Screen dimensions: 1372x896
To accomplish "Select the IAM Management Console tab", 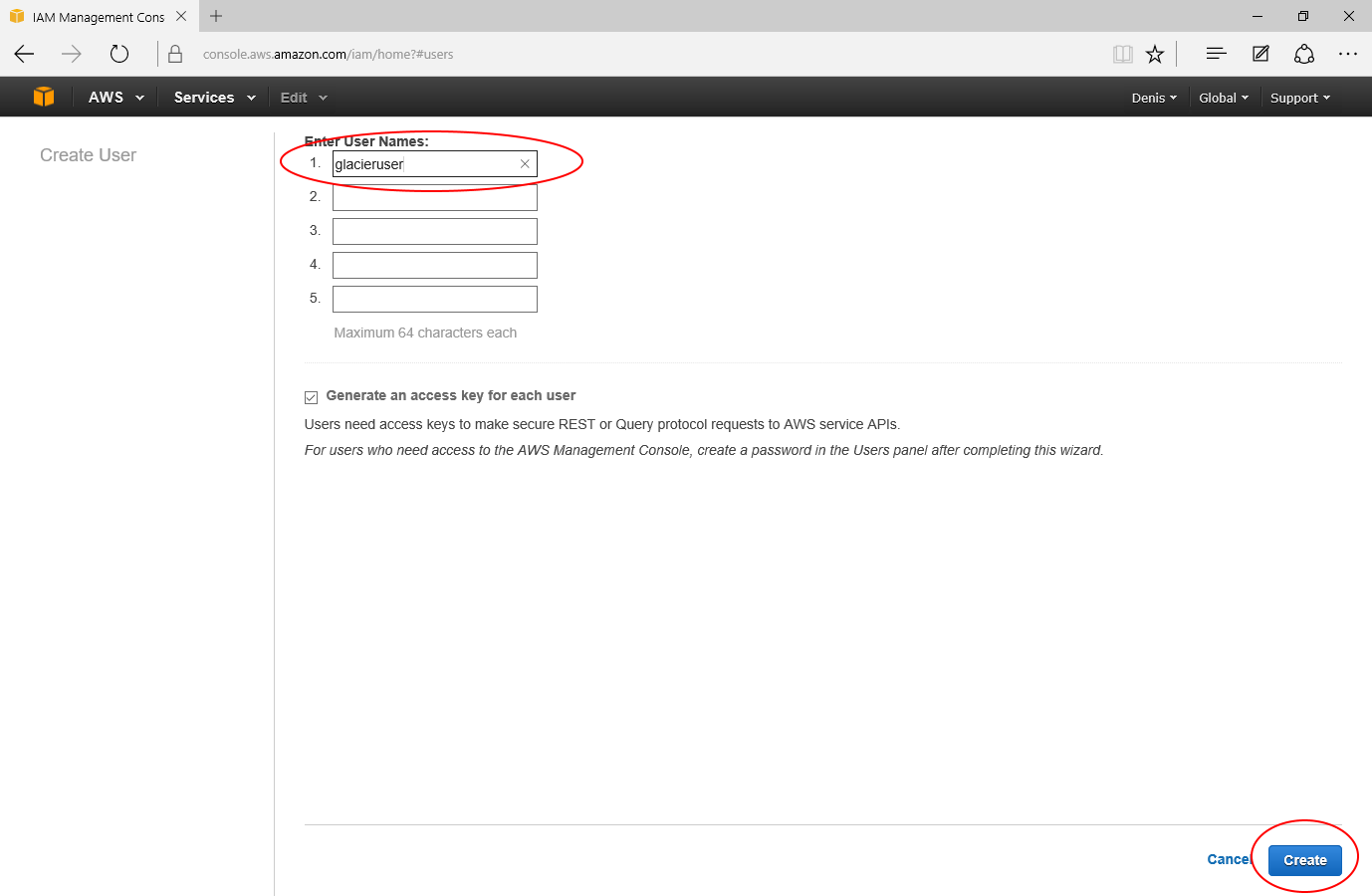I will [98, 17].
